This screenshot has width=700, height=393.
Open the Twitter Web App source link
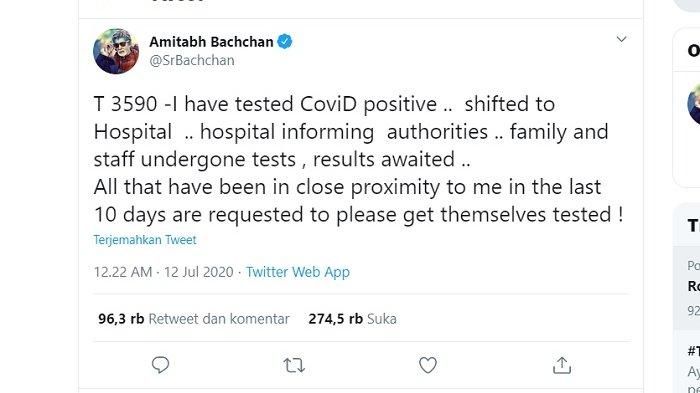point(298,272)
